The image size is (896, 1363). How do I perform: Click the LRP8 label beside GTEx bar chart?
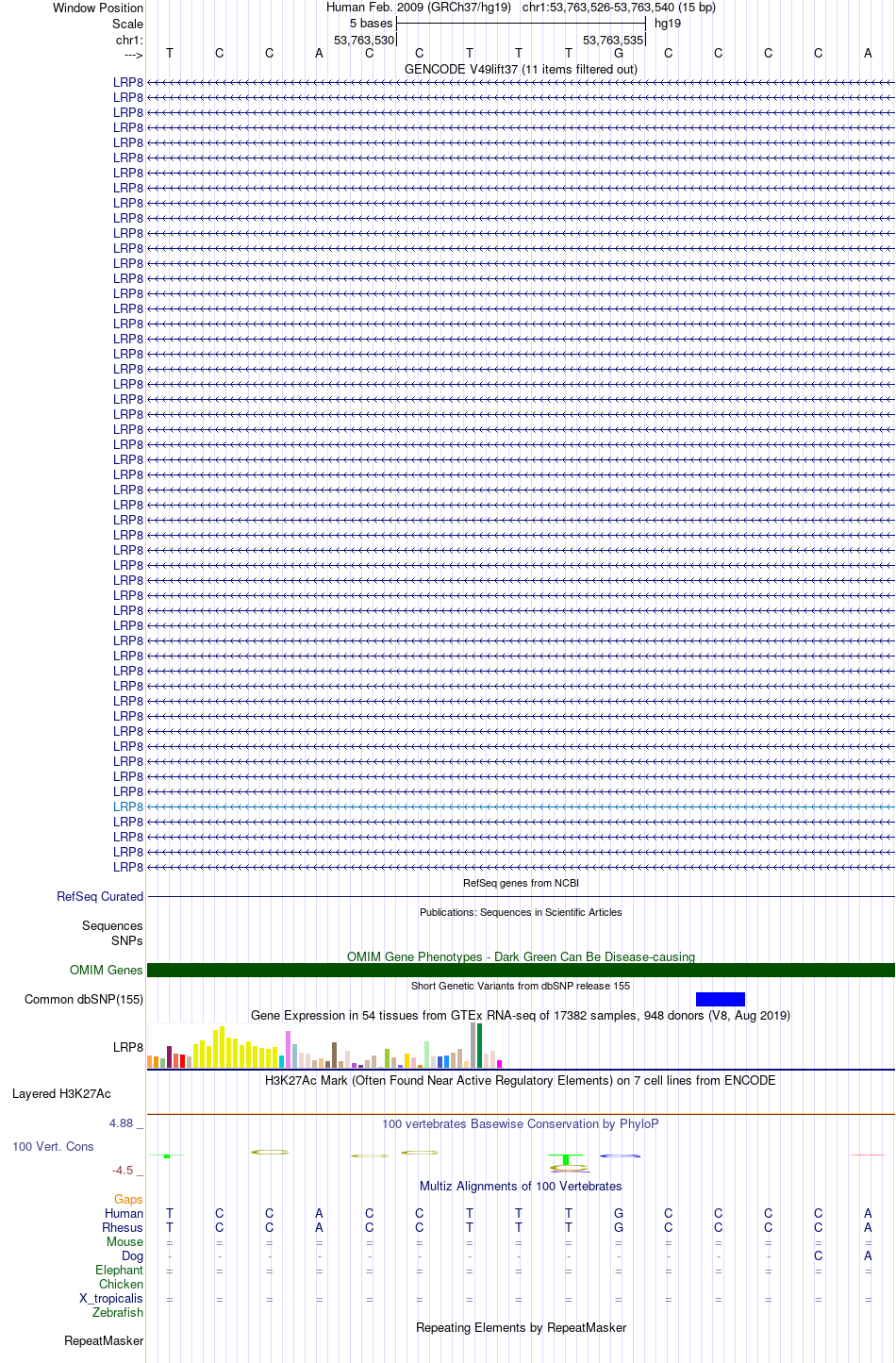point(128,1047)
